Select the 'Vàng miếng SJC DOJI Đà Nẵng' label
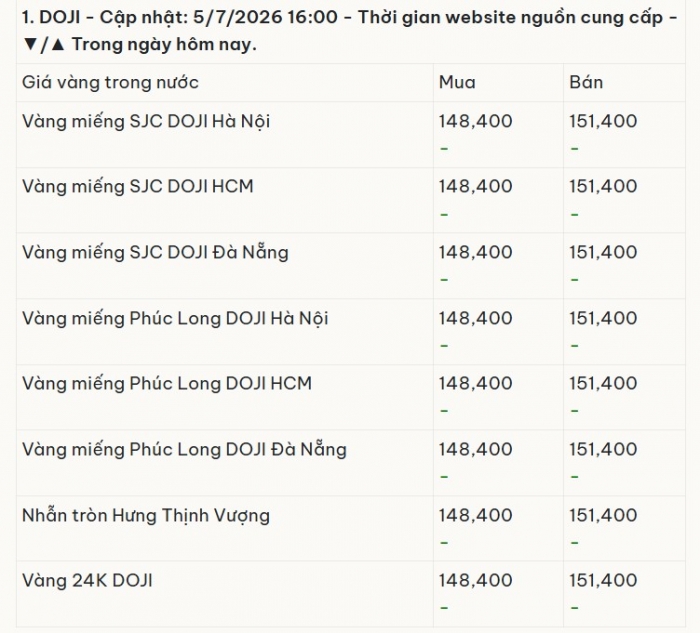 (x=155, y=252)
